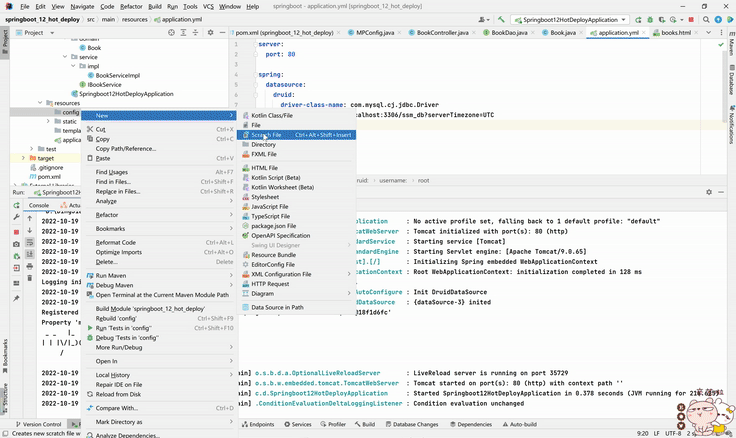Click the Pin tab icon in Run panel
Viewport: 736px width, 438px height.
(16, 299)
